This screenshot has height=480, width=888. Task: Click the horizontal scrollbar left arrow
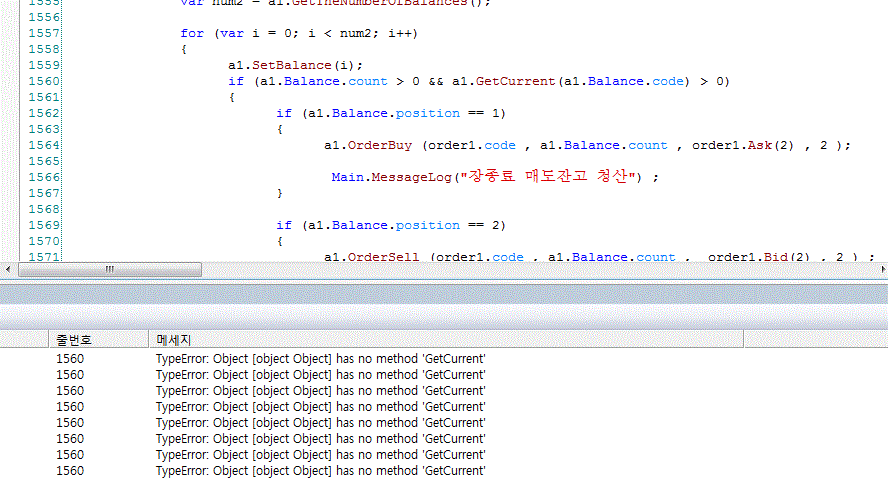(9, 270)
